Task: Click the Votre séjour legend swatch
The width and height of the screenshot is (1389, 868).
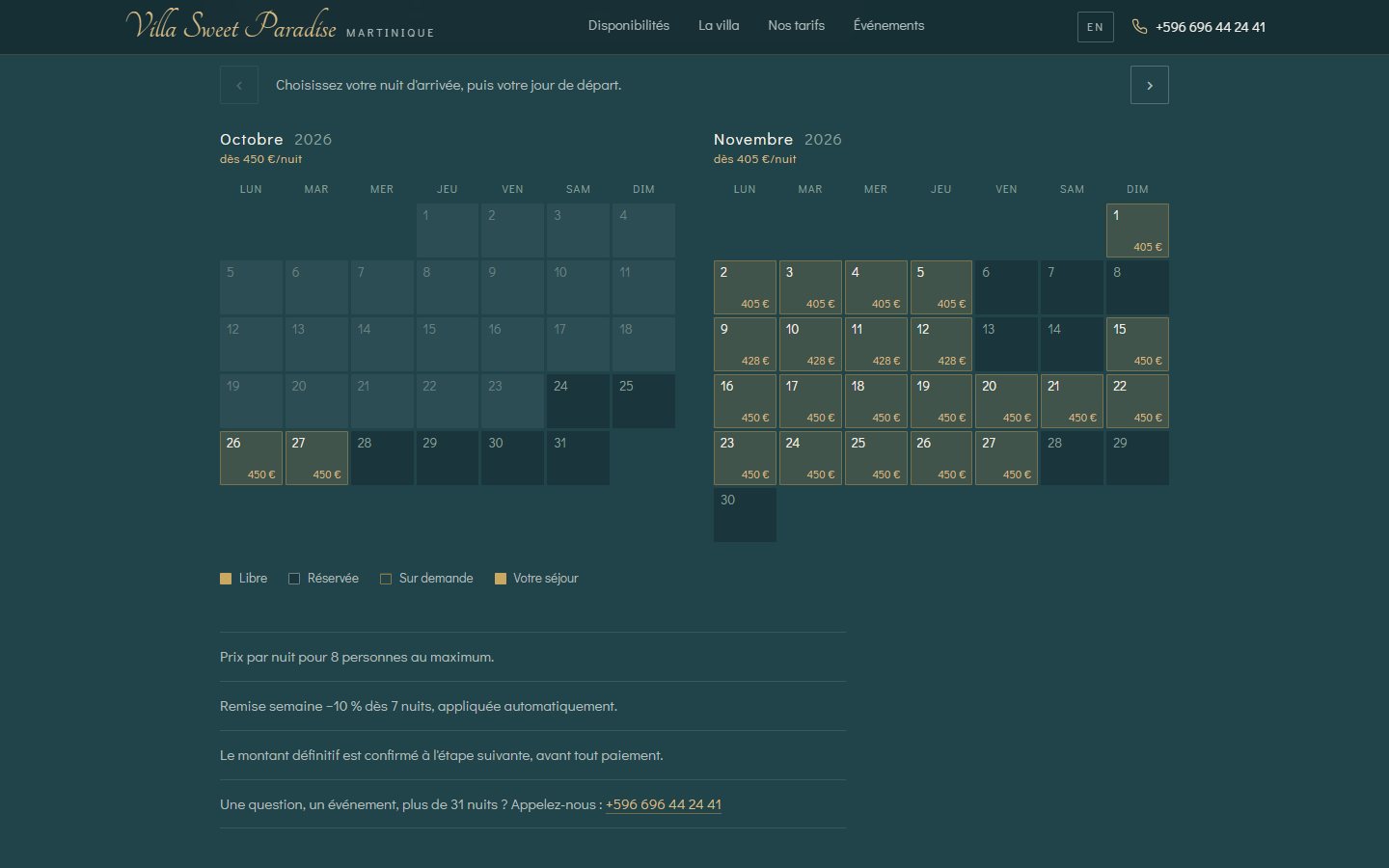Action: point(501,579)
